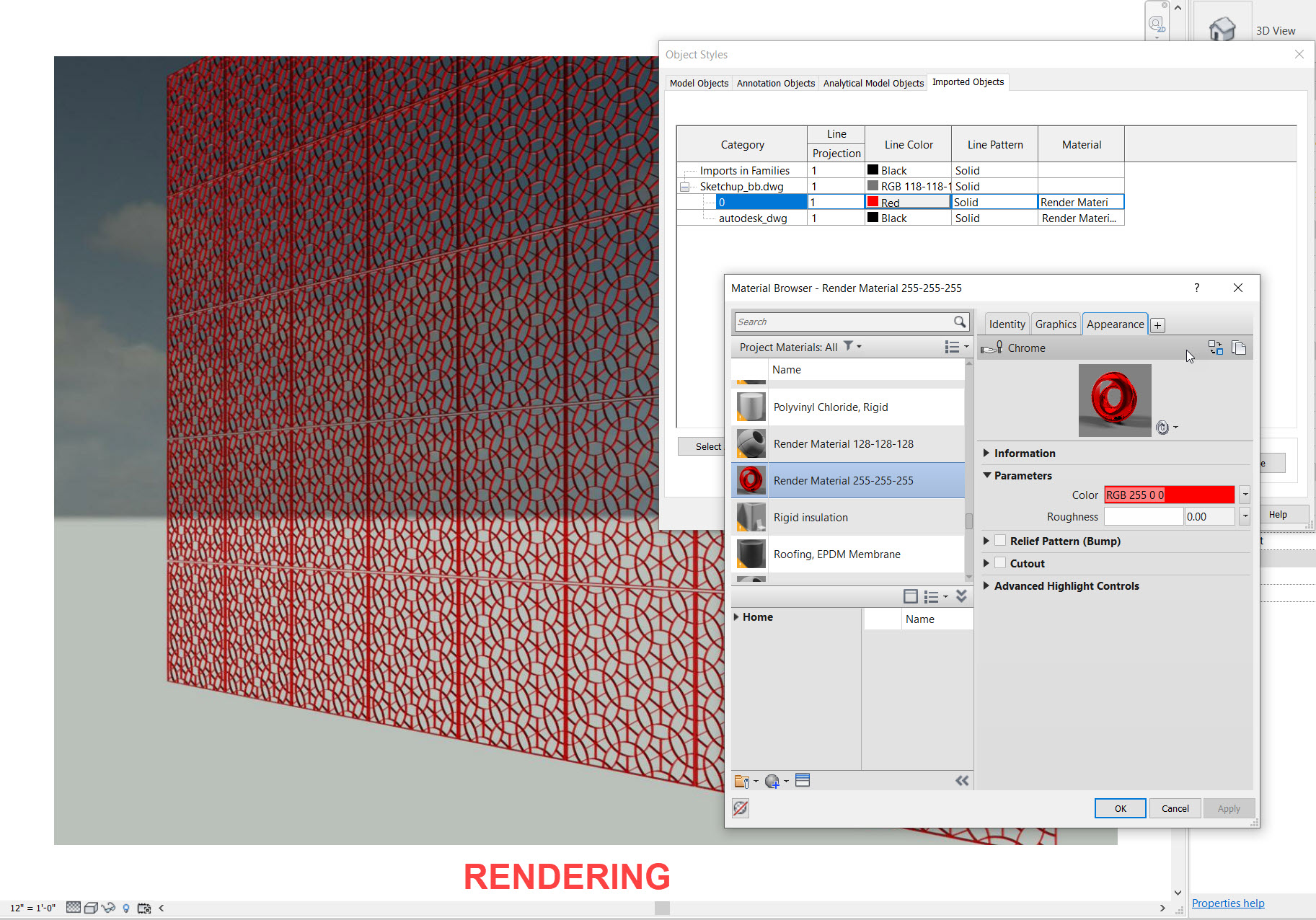1316x920 pixels.
Task: Enable the Cutout checkbox
Action: tap(1000, 563)
